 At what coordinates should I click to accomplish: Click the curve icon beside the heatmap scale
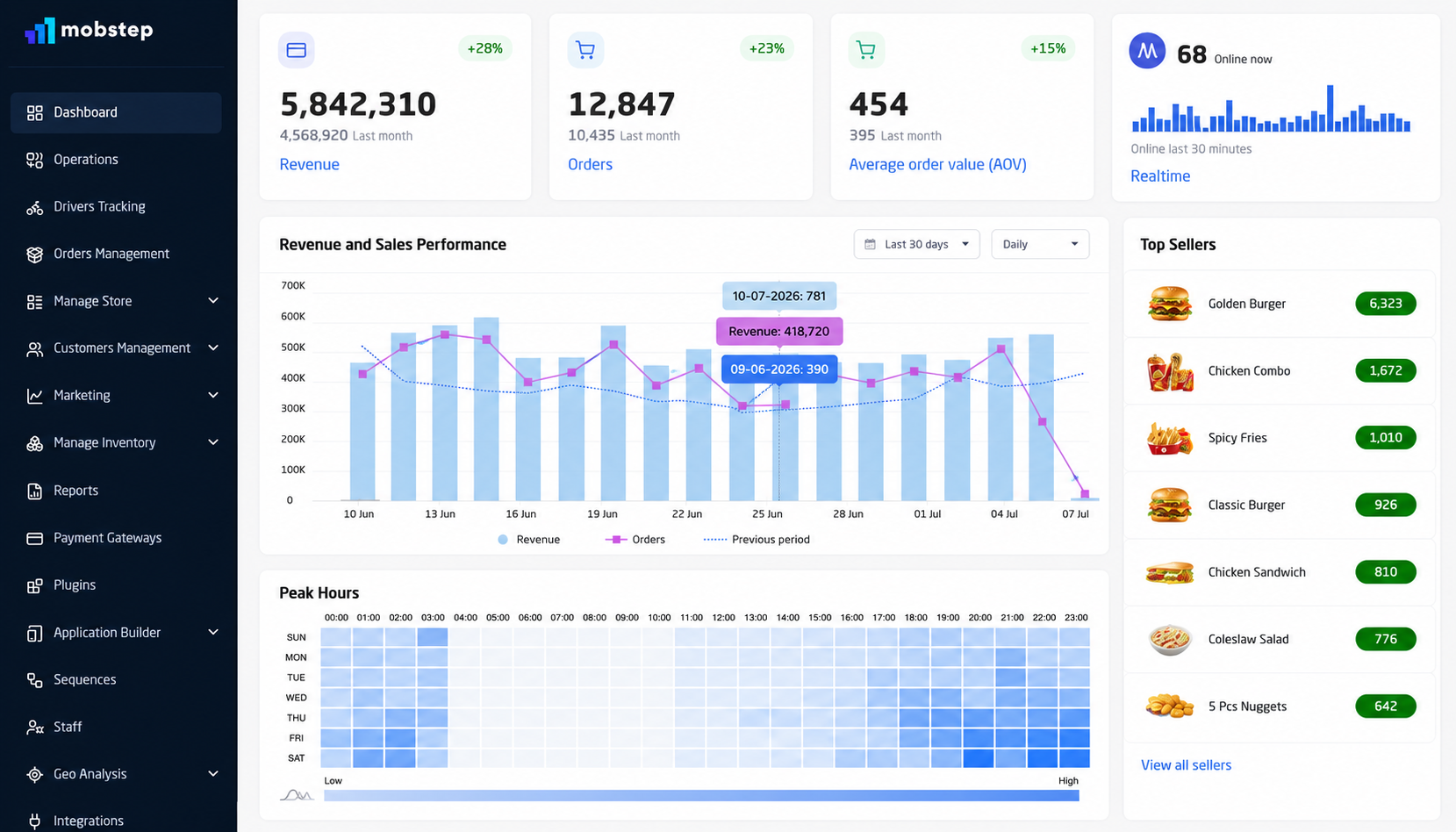(x=297, y=795)
